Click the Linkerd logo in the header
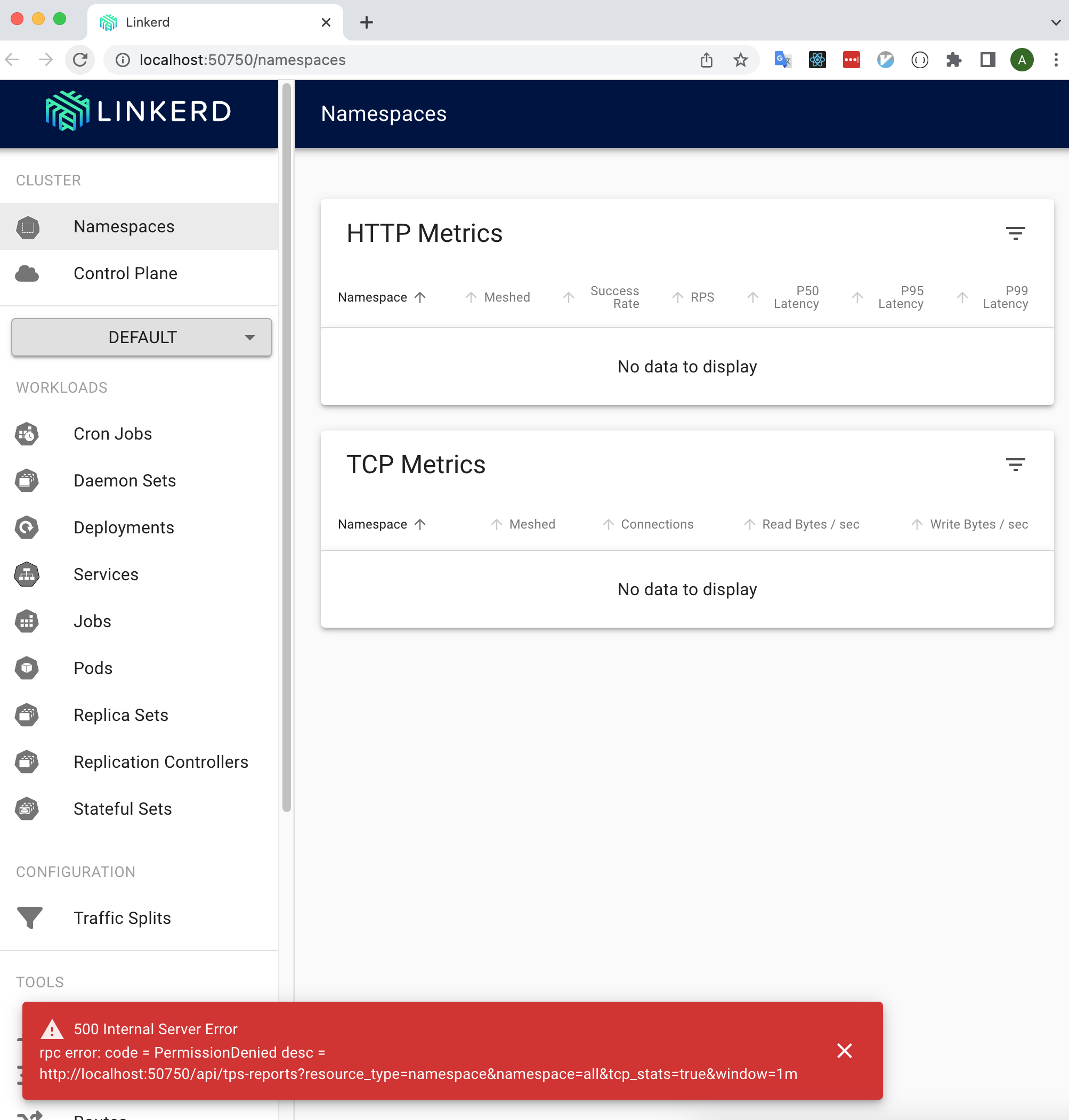 [137, 112]
